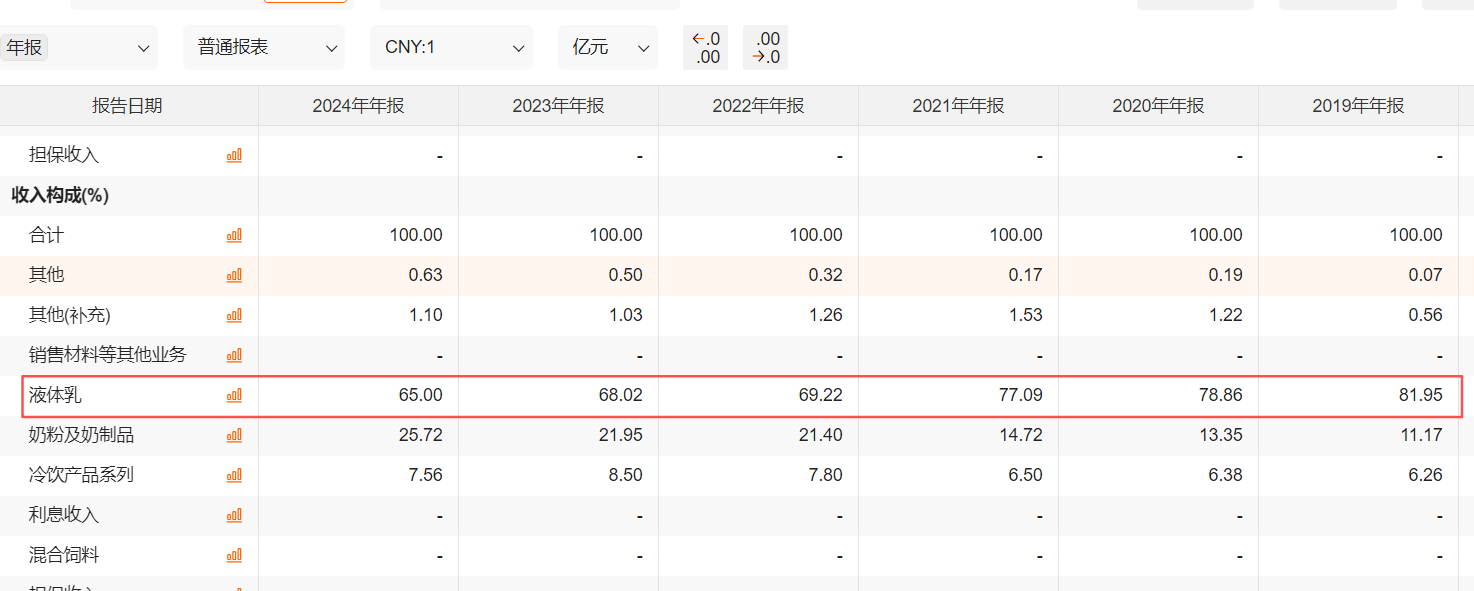Image resolution: width=1474 pixels, height=591 pixels.
Task: Select the 冷饮产品系列 row label
Action: (81, 475)
